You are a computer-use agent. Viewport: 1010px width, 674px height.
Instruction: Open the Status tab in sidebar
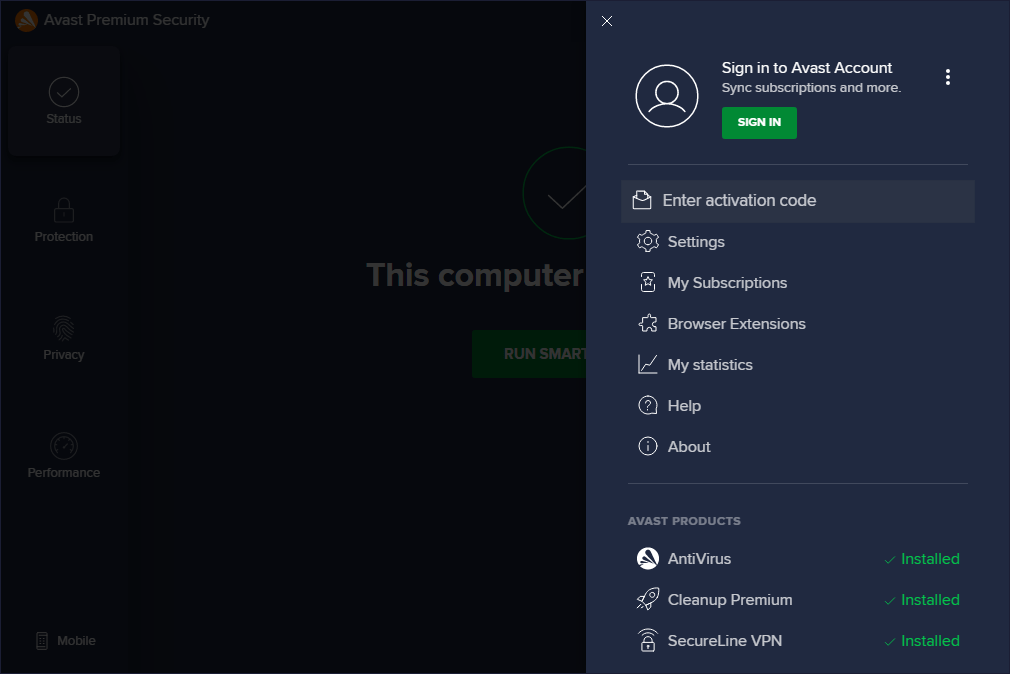tap(64, 101)
